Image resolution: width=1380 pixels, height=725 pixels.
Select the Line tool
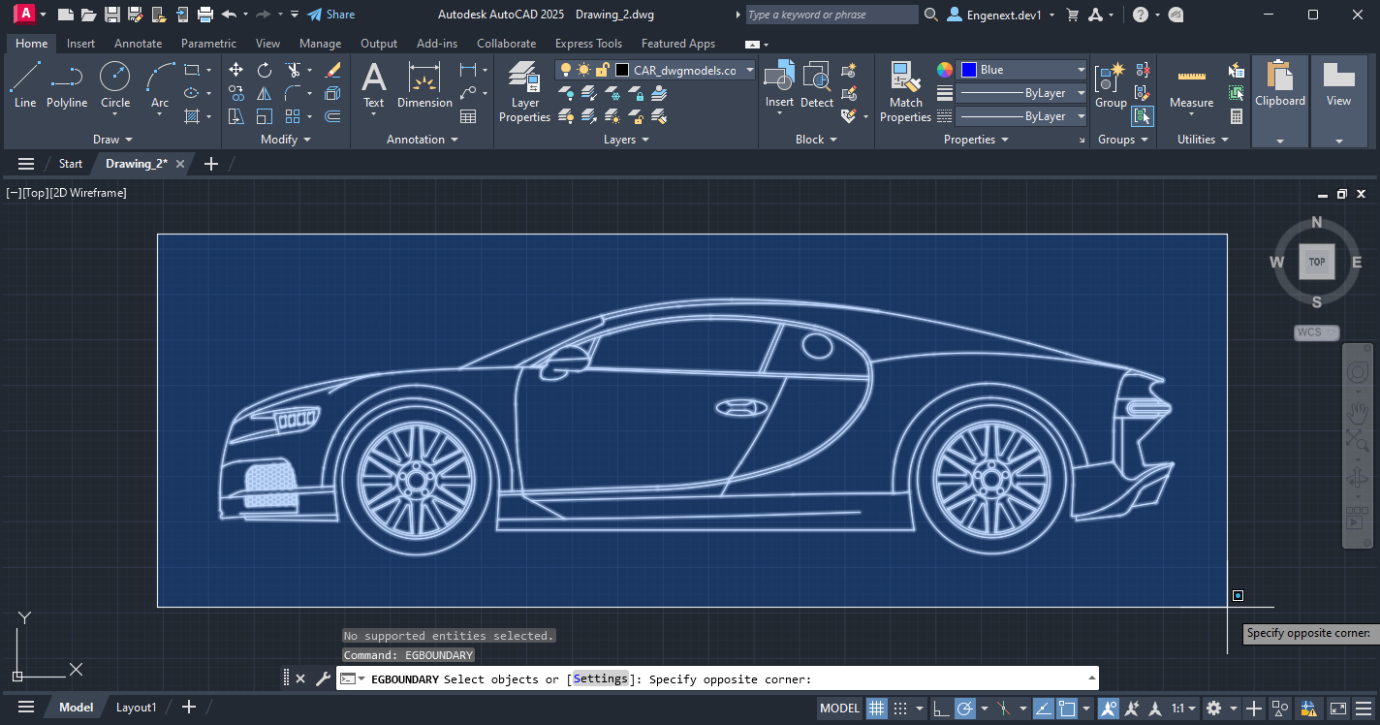[x=25, y=85]
